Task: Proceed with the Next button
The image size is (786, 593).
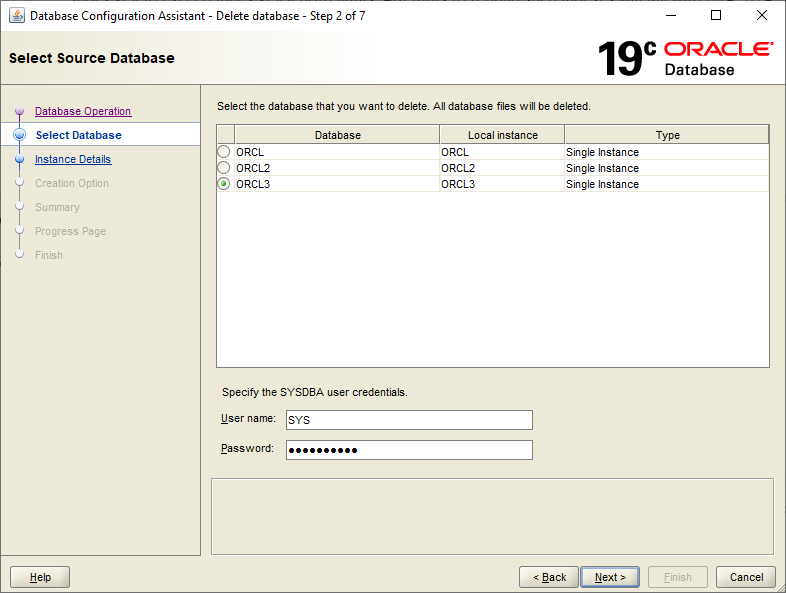Action: (x=610, y=577)
